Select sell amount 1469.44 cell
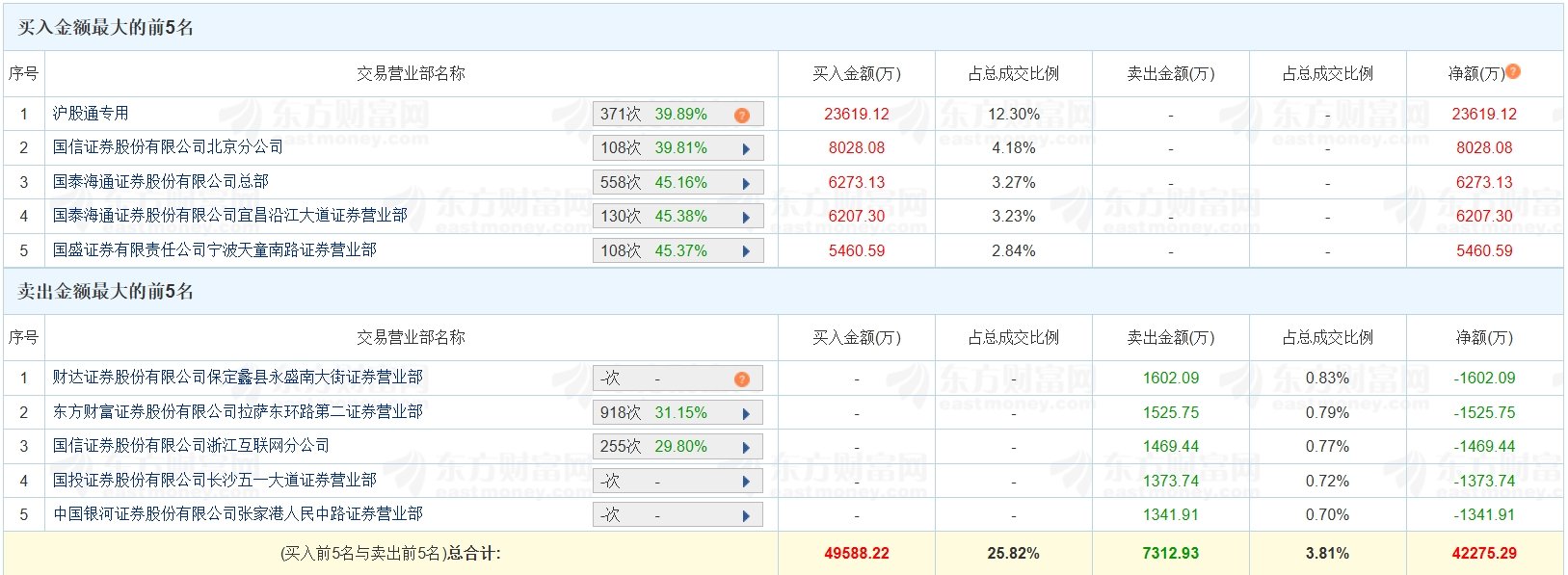The height and width of the screenshot is (575, 1568). pos(1171,446)
